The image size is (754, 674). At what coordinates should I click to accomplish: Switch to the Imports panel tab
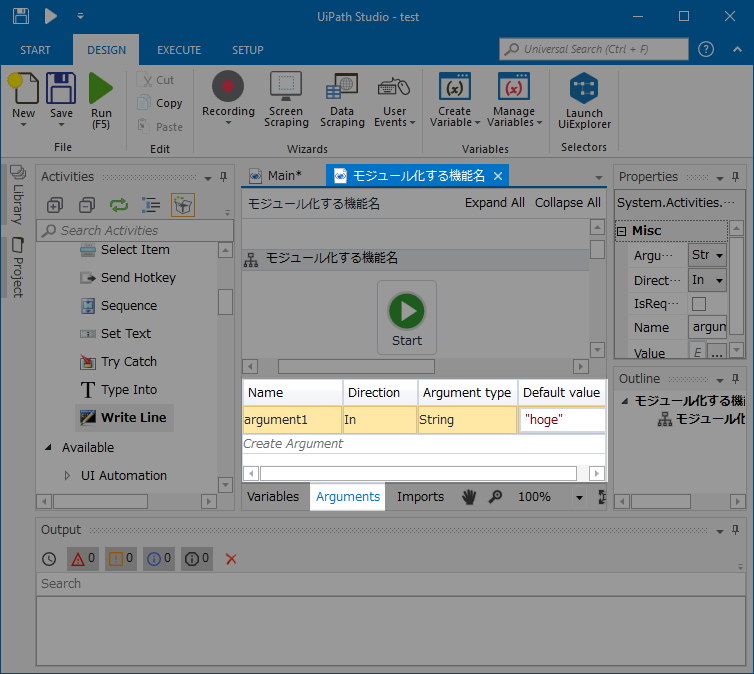coord(420,497)
